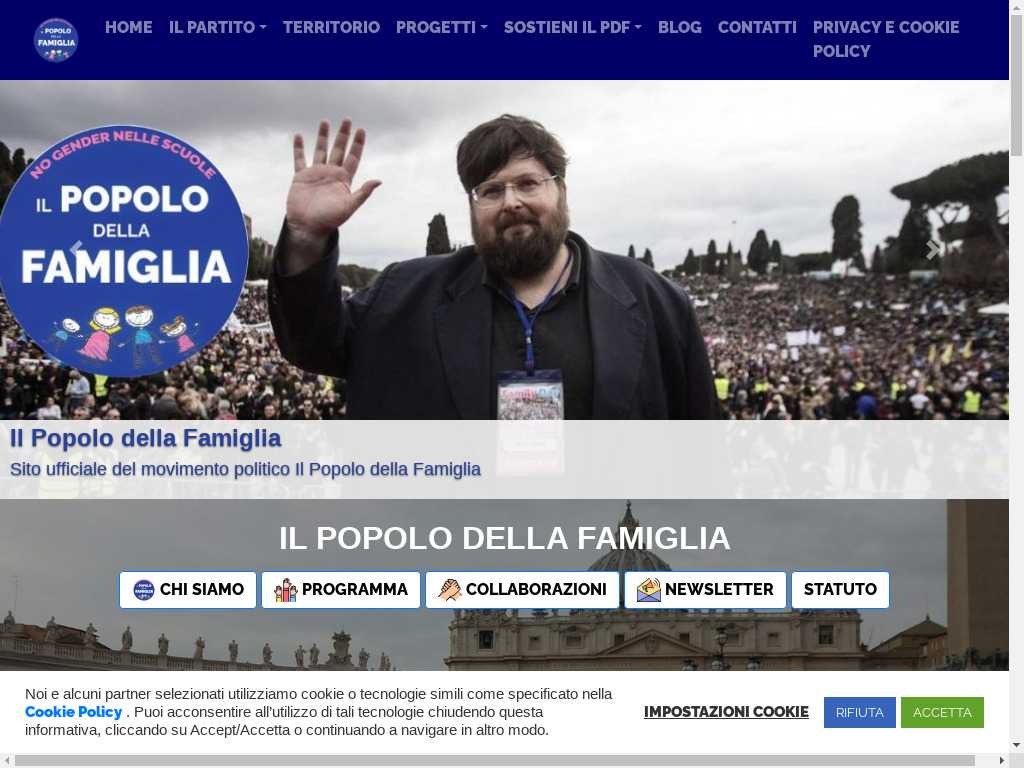Viewport: 1024px width, 768px height.
Task: Open the Blog menu item
Action: pyautogui.click(x=680, y=27)
